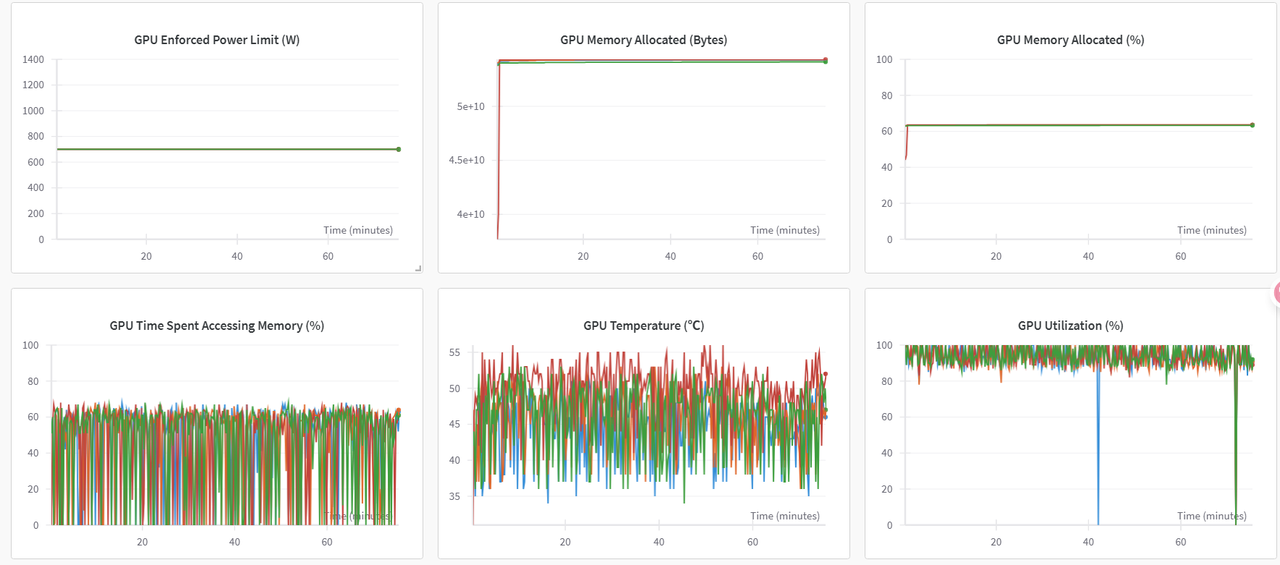
Task: Select the GPU Enforced Power Limit (W) title
Action: tap(217, 40)
